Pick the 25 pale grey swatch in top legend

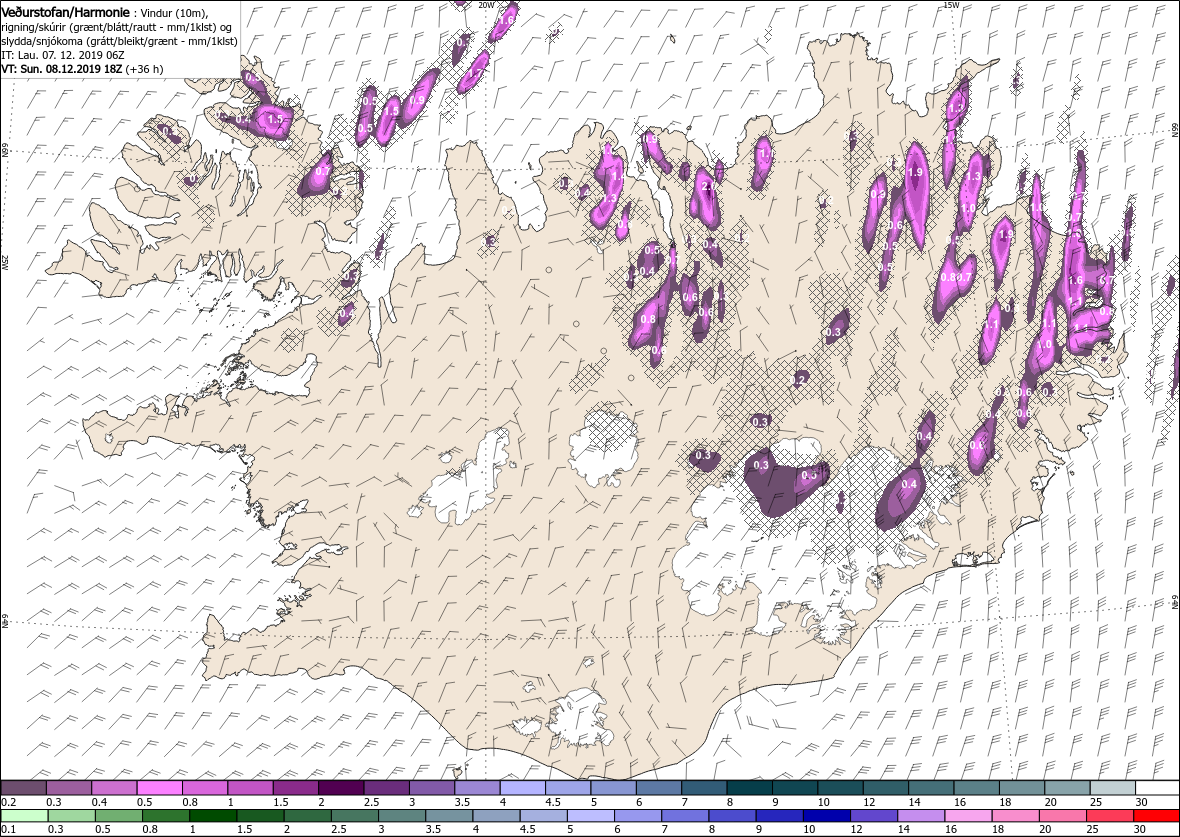[x=1112, y=788]
